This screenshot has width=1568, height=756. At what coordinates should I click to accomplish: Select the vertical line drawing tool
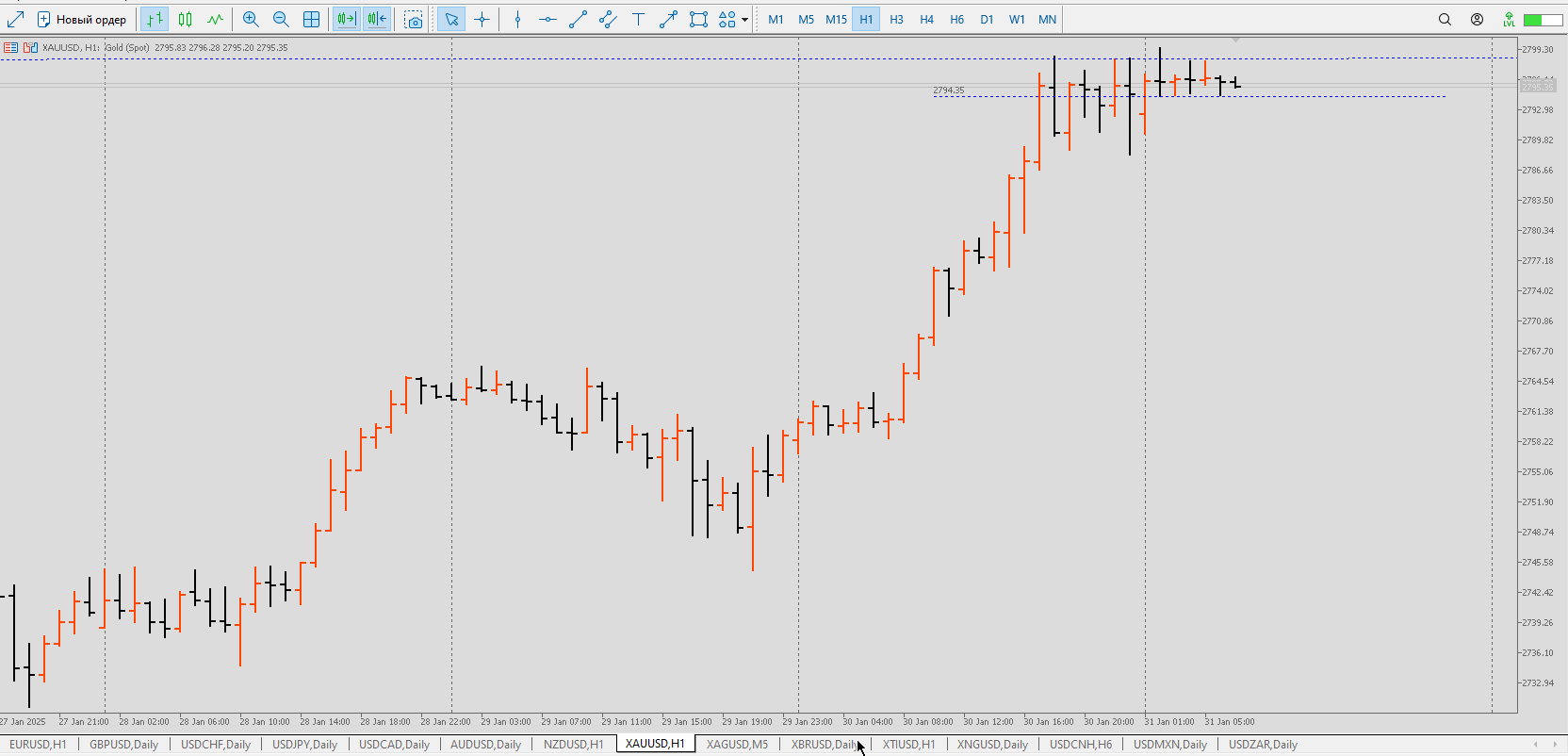tap(517, 19)
